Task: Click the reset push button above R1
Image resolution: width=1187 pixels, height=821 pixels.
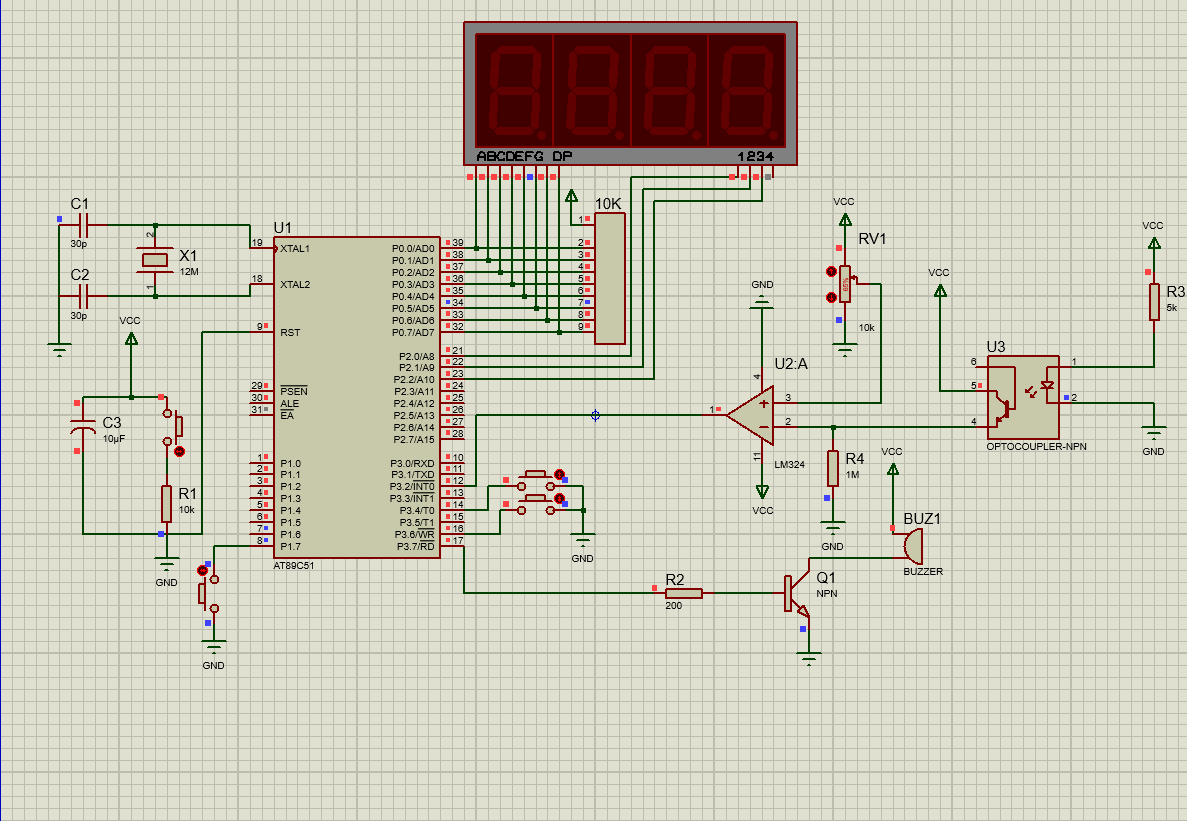Action: click(173, 428)
